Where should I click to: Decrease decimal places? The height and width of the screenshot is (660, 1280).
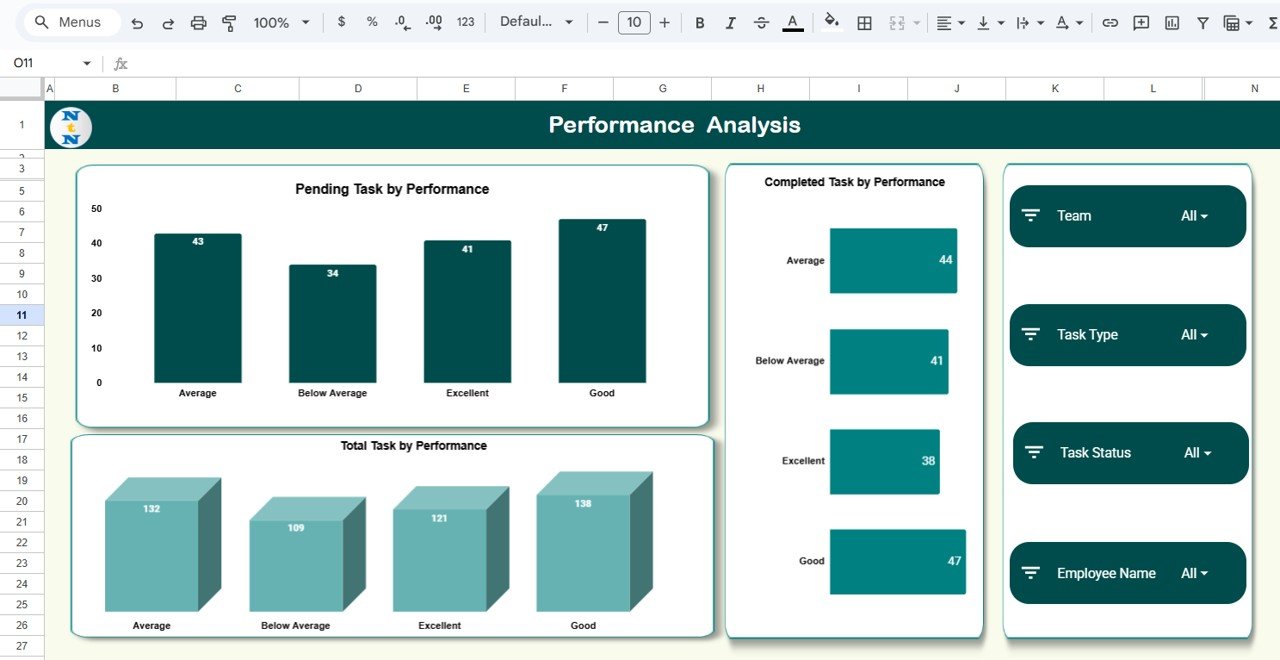click(x=402, y=21)
